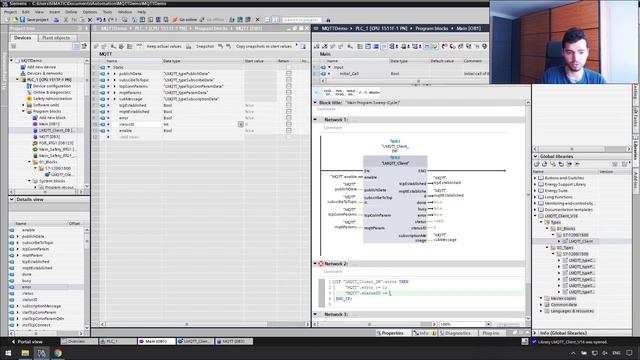Open data type dropdown for statusID row
The image size is (640, 360).
pos(240,124)
